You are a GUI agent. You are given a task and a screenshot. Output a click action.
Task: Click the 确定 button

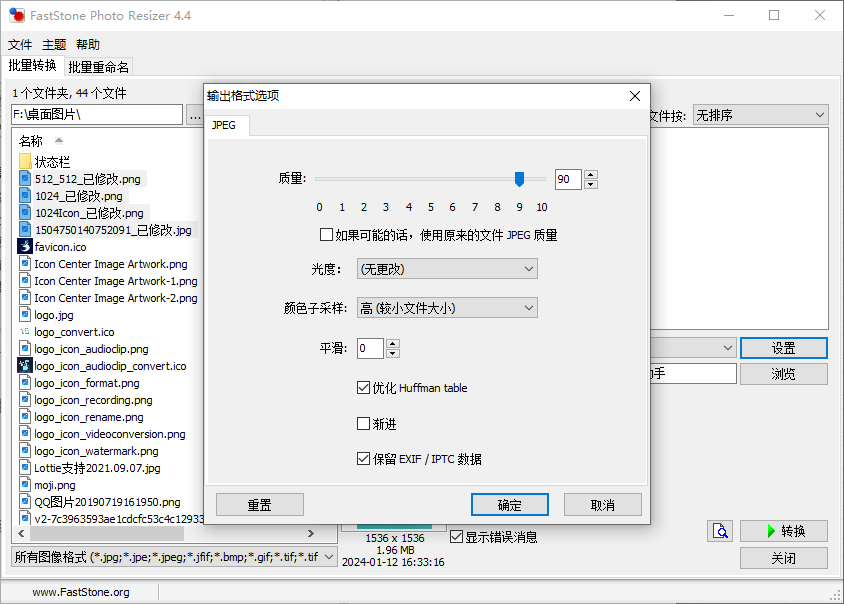coord(509,505)
